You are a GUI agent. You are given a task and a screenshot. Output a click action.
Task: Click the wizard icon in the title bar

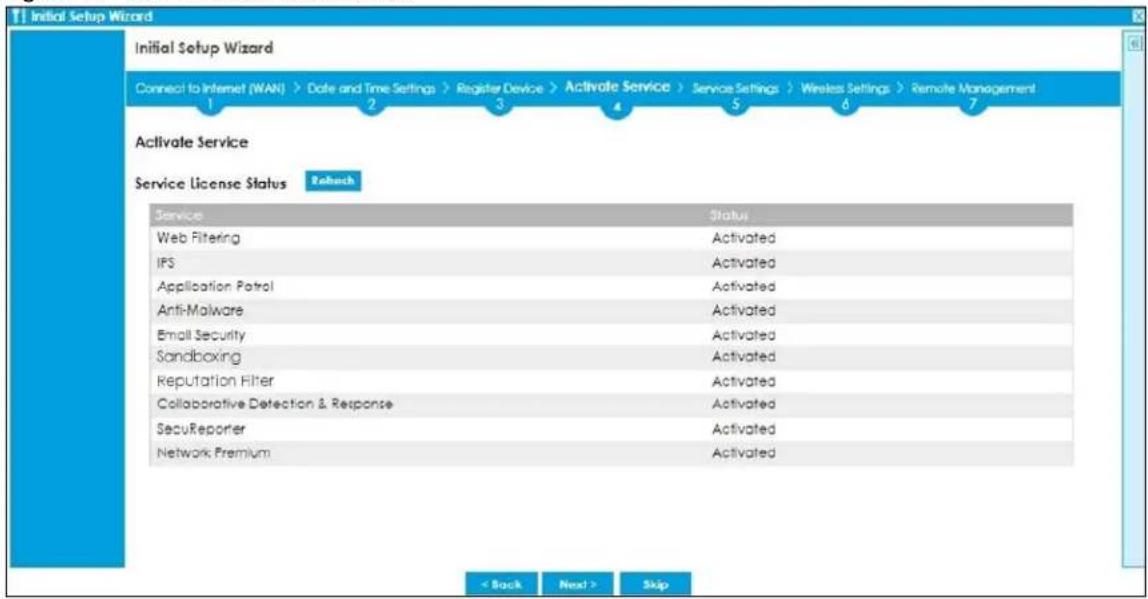[x=20, y=15]
